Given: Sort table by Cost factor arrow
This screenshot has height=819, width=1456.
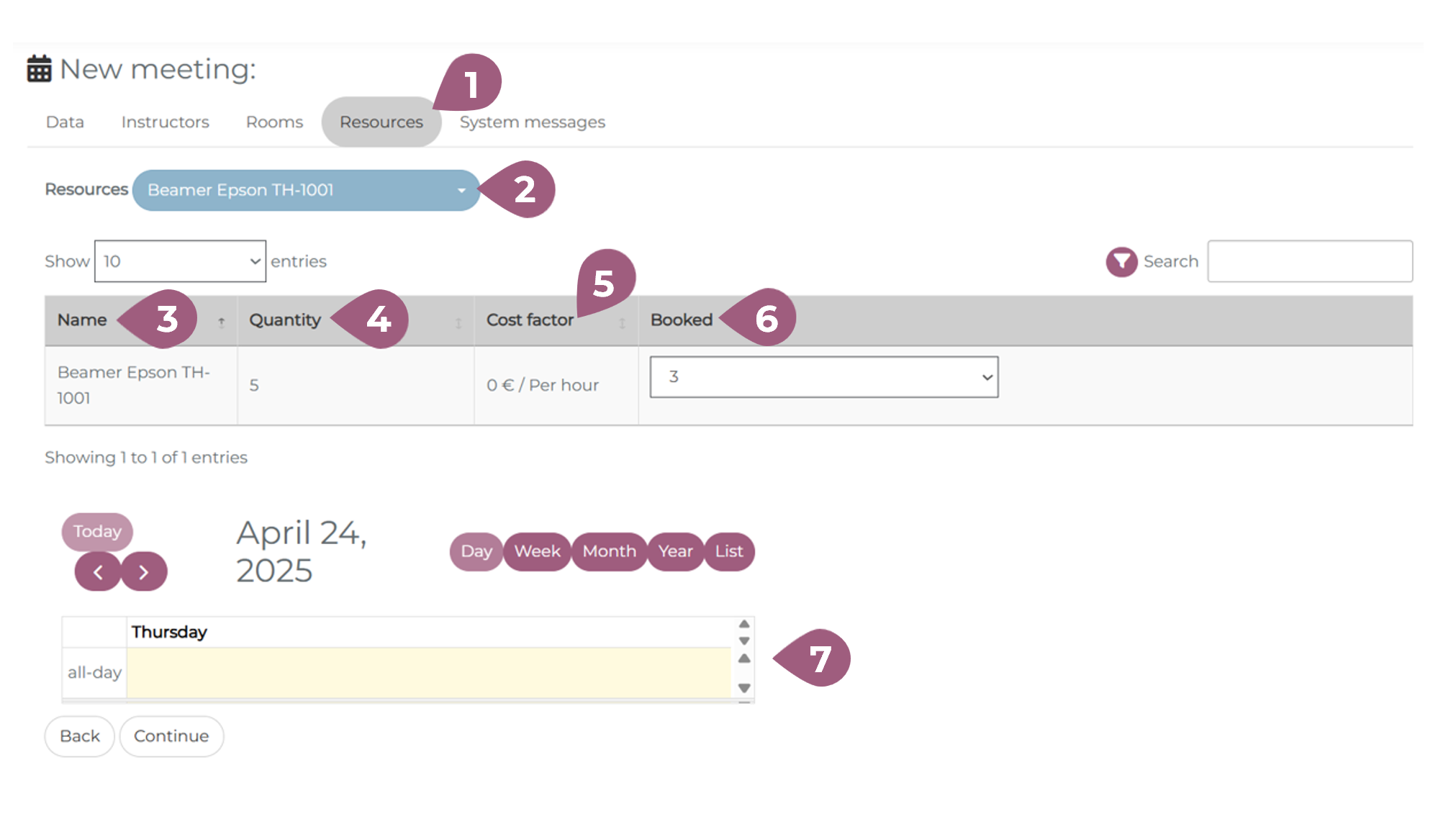Looking at the screenshot, I should [623, 322].
